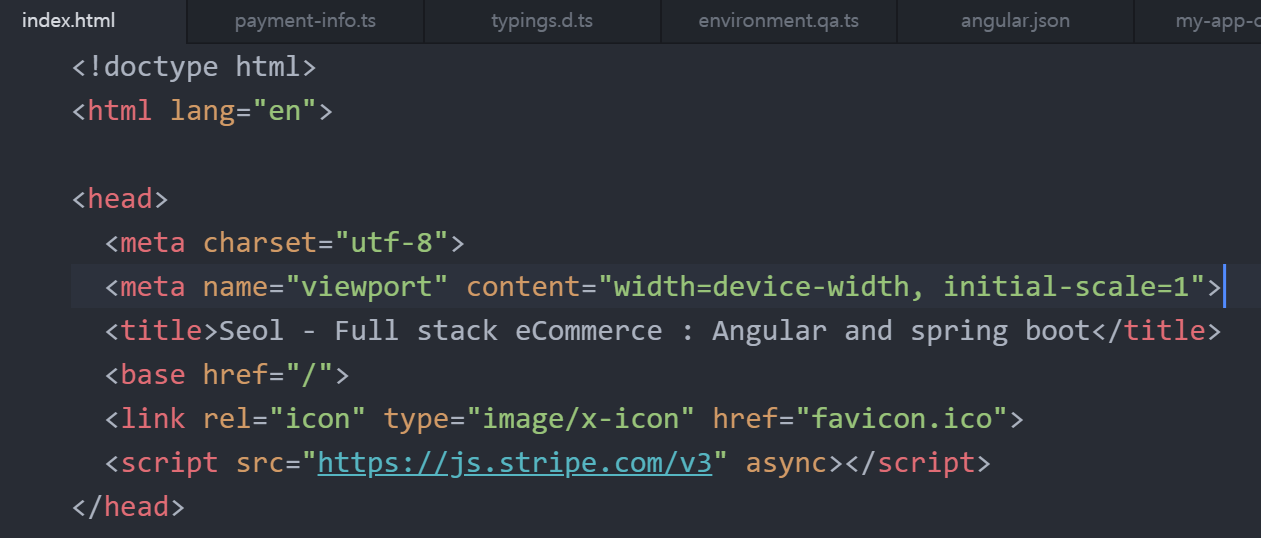Click the type="image/x-icon" attribute

point(539,419)
